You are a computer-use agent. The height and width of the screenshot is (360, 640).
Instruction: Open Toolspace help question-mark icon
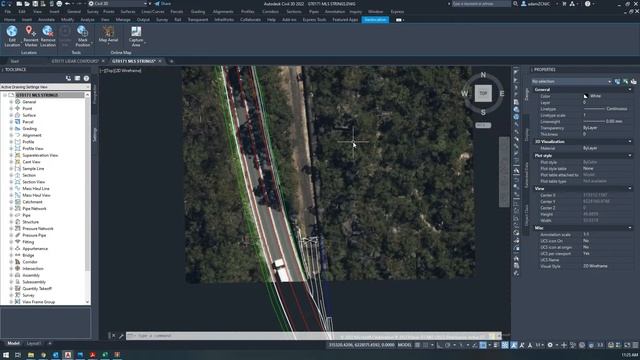tap(86, 78)
